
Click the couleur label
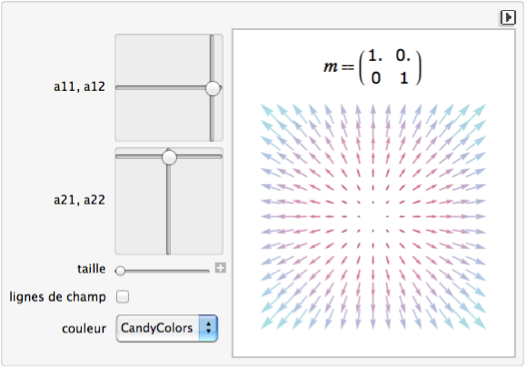(x=84, y=328)
